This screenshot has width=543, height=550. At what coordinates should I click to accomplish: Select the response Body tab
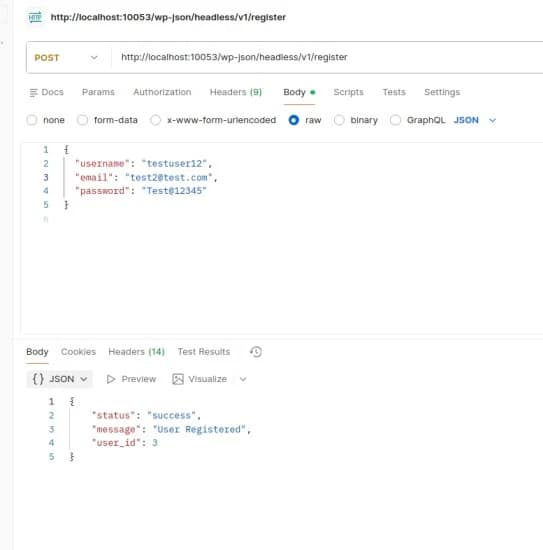coord(37,351)
